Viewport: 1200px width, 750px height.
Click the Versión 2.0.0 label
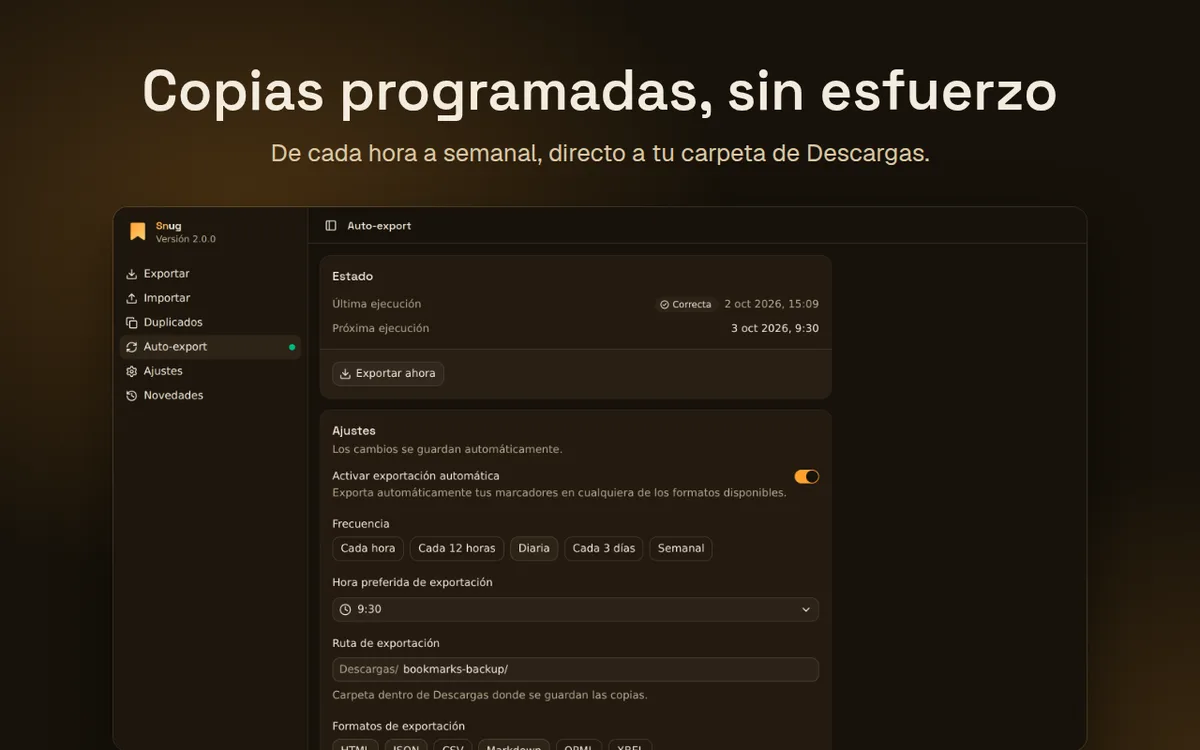[186, 239]
